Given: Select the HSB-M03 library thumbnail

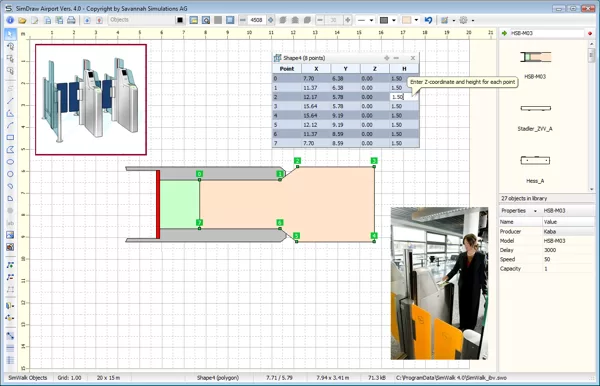Looking at the screenshot, I should (x=535, y=57).
